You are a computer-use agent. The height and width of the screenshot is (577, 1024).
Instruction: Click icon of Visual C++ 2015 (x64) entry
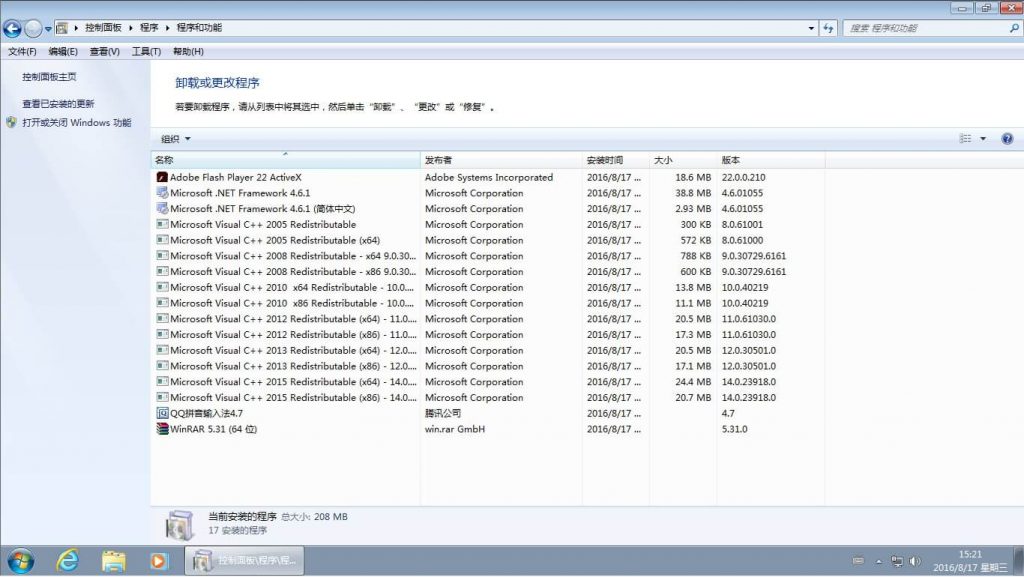coord(163,381)
